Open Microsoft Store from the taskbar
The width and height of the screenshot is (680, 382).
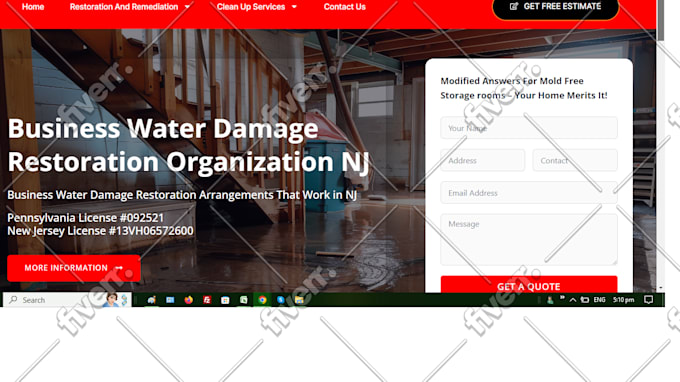click(x=225, y=300)
